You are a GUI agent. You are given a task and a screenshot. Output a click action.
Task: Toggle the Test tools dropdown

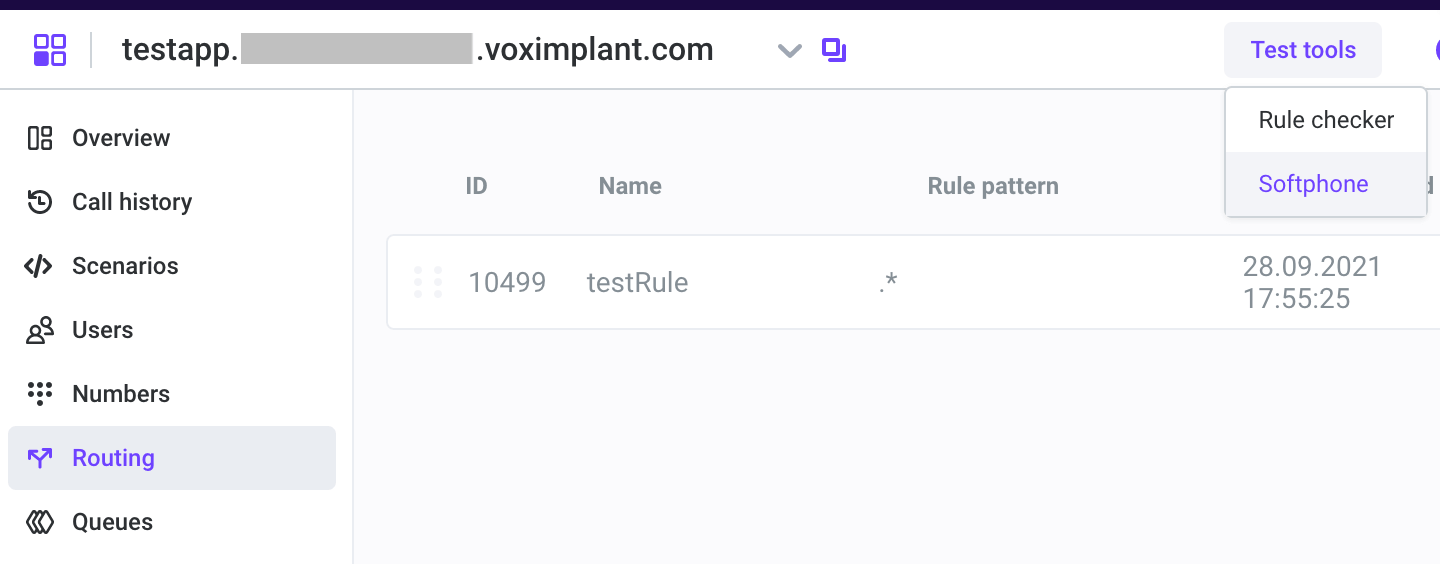1302,50
